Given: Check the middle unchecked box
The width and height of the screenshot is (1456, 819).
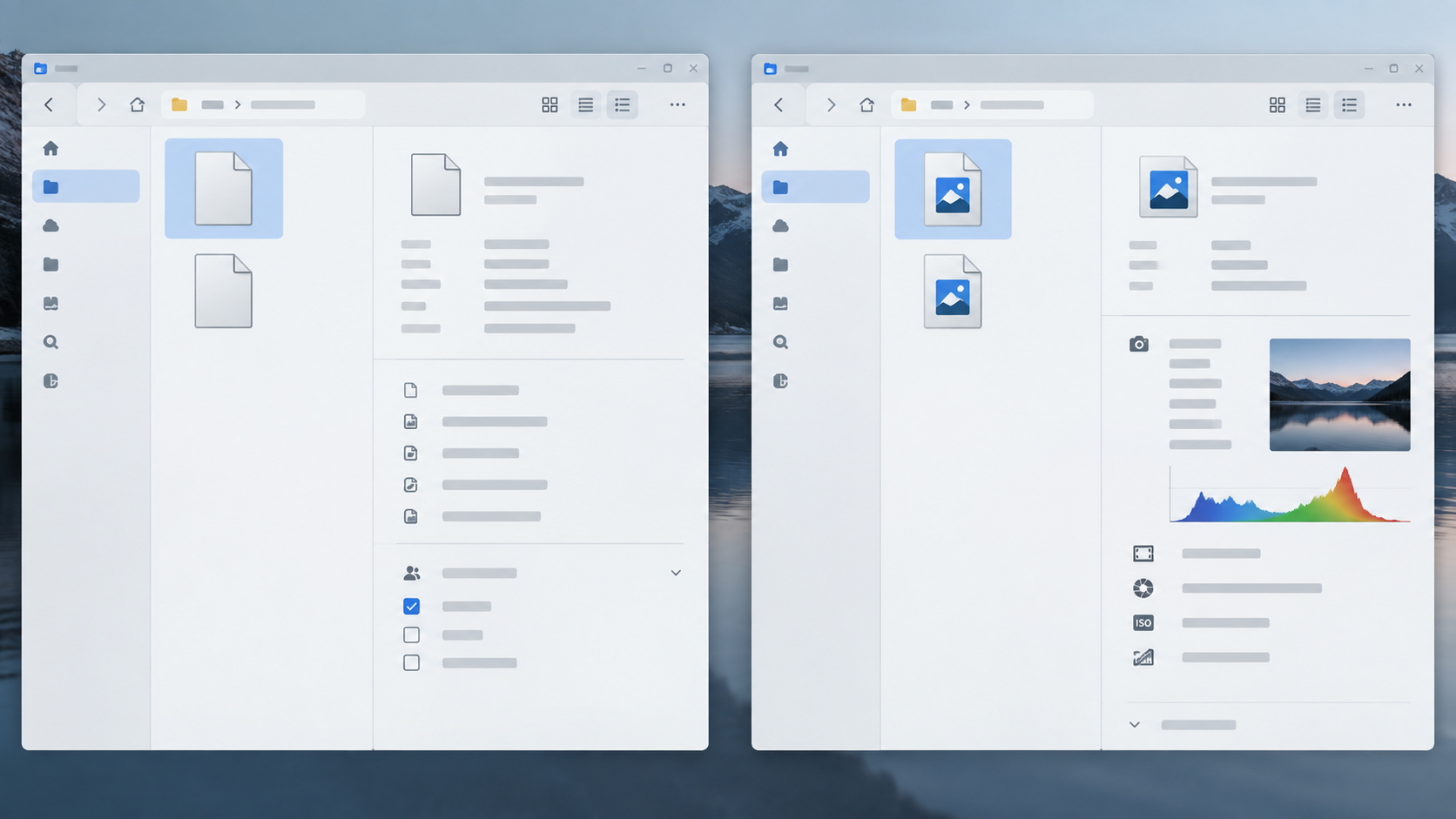Looking at the screenshot, I should pyautogui.click(x=412, y=634).
